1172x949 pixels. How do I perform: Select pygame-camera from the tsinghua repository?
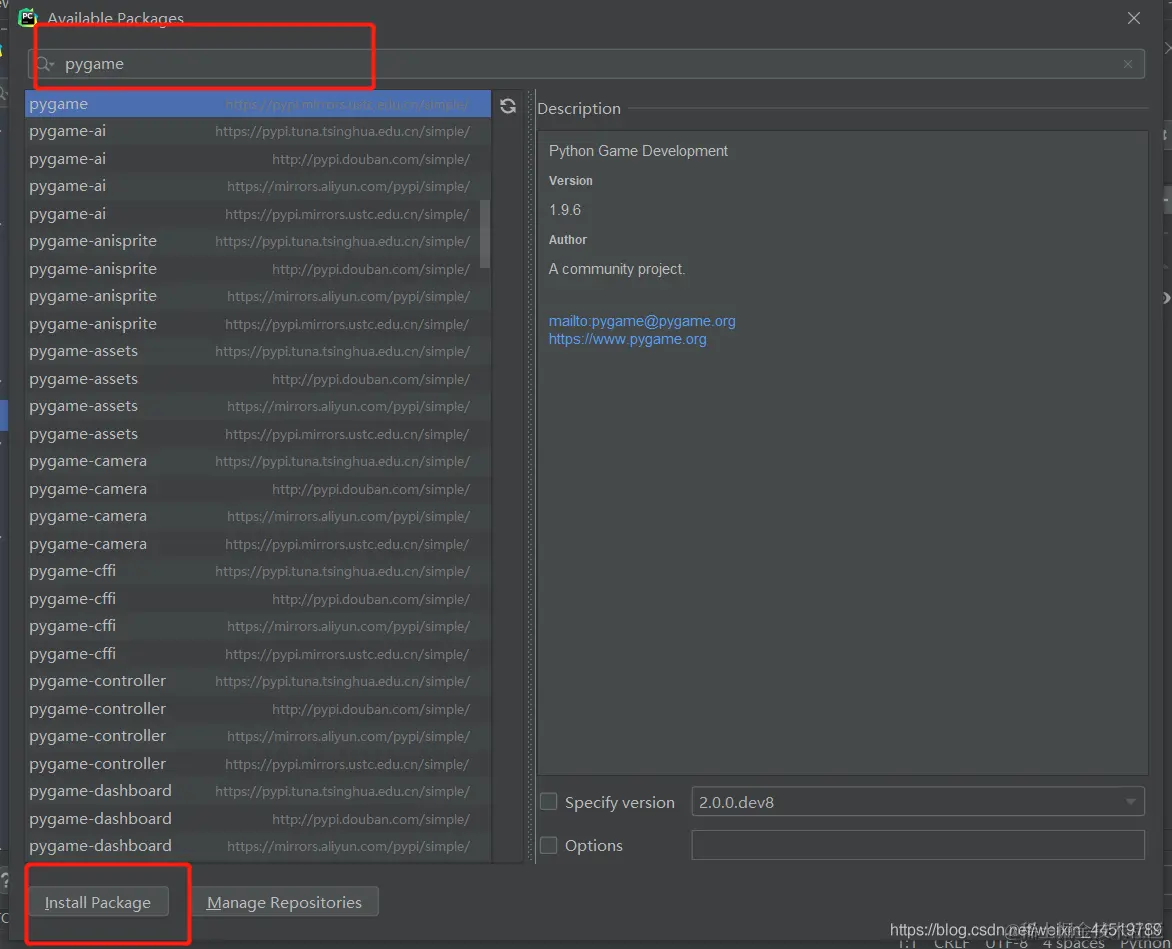[258, 461]
